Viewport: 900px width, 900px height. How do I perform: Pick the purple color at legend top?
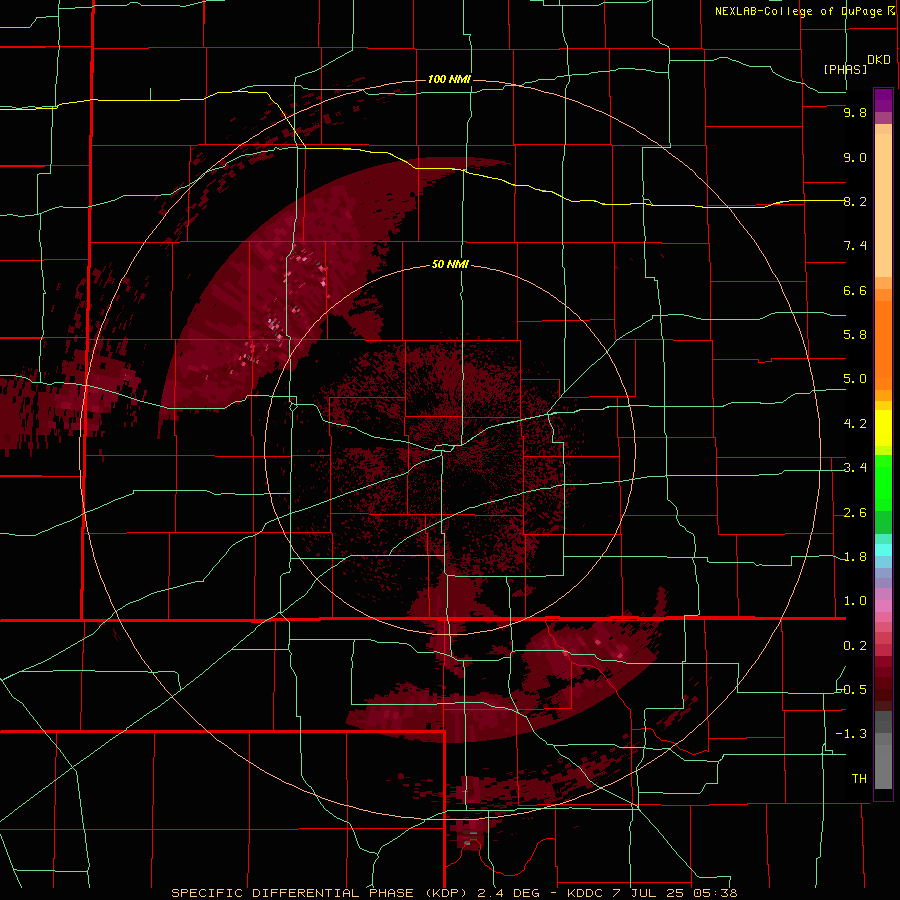click(x=883, y=100)
